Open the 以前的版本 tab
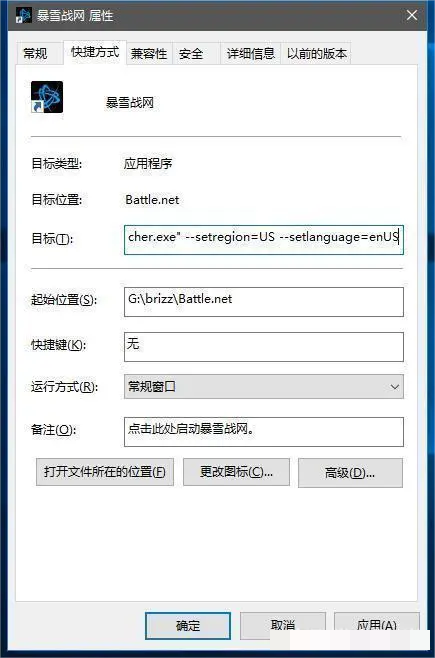Screen dimensions: 435x658 316,54
